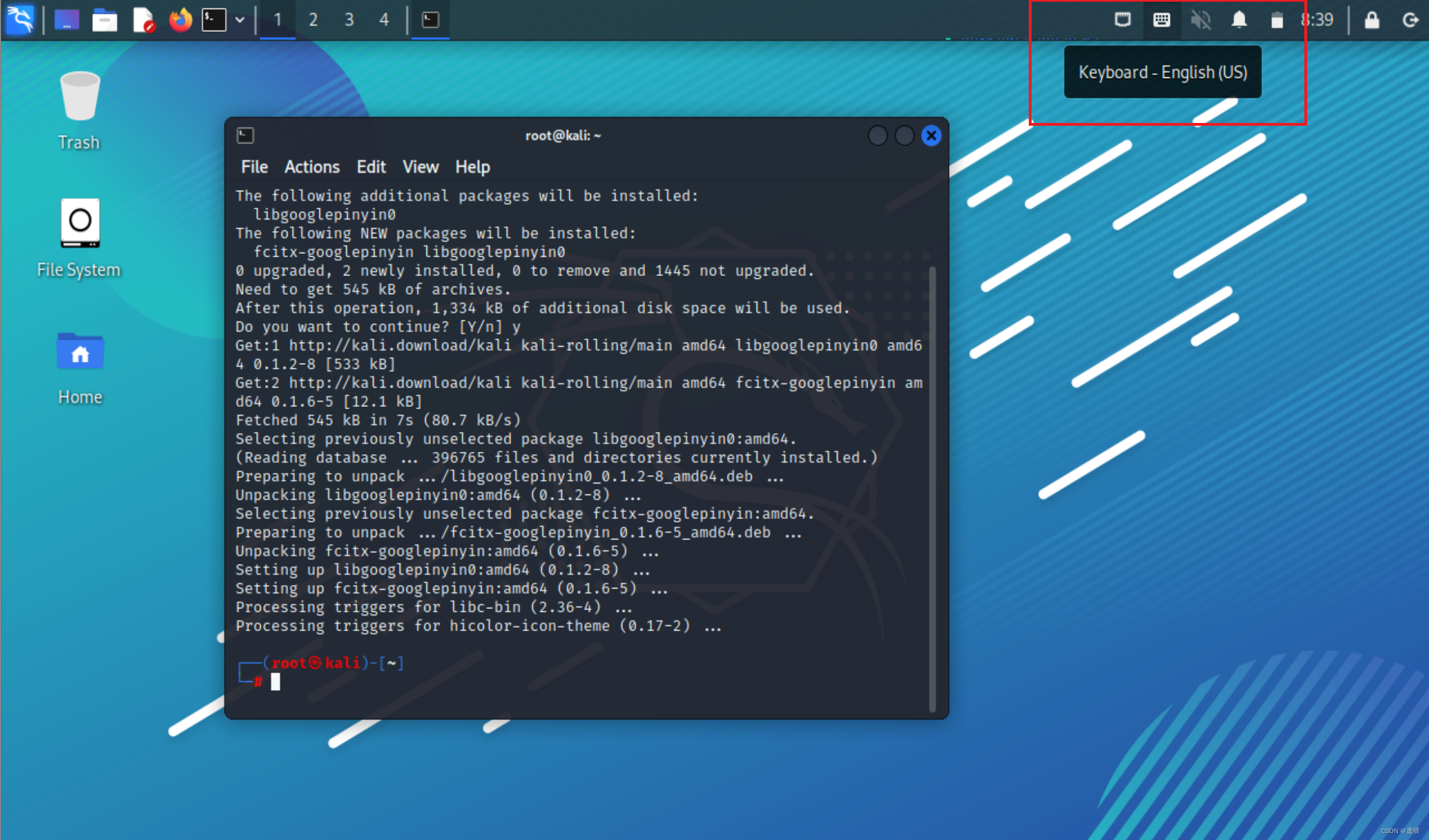Switch to workspace 2 in the pager
The width and height of the screenshot is (1429, 840).
pos(314,20)
